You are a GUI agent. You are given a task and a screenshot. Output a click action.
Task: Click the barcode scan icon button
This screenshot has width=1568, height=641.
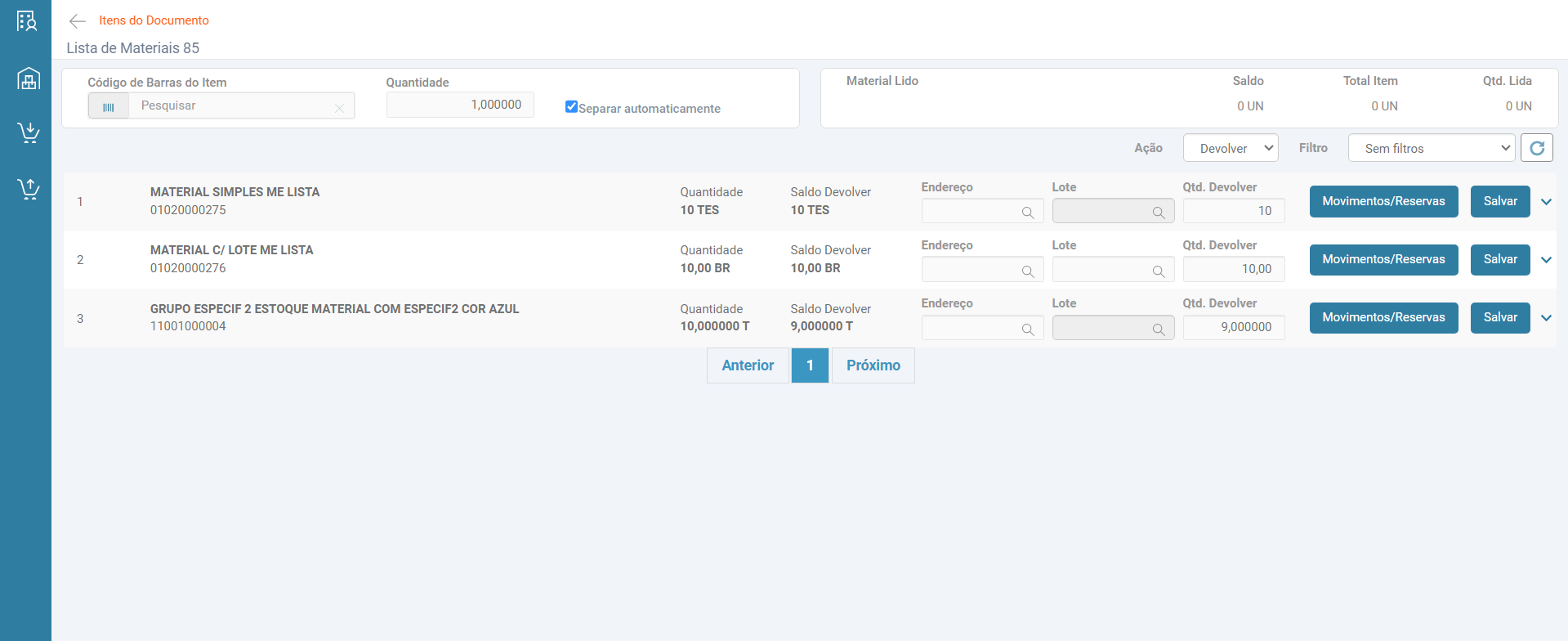click(109, 106)
